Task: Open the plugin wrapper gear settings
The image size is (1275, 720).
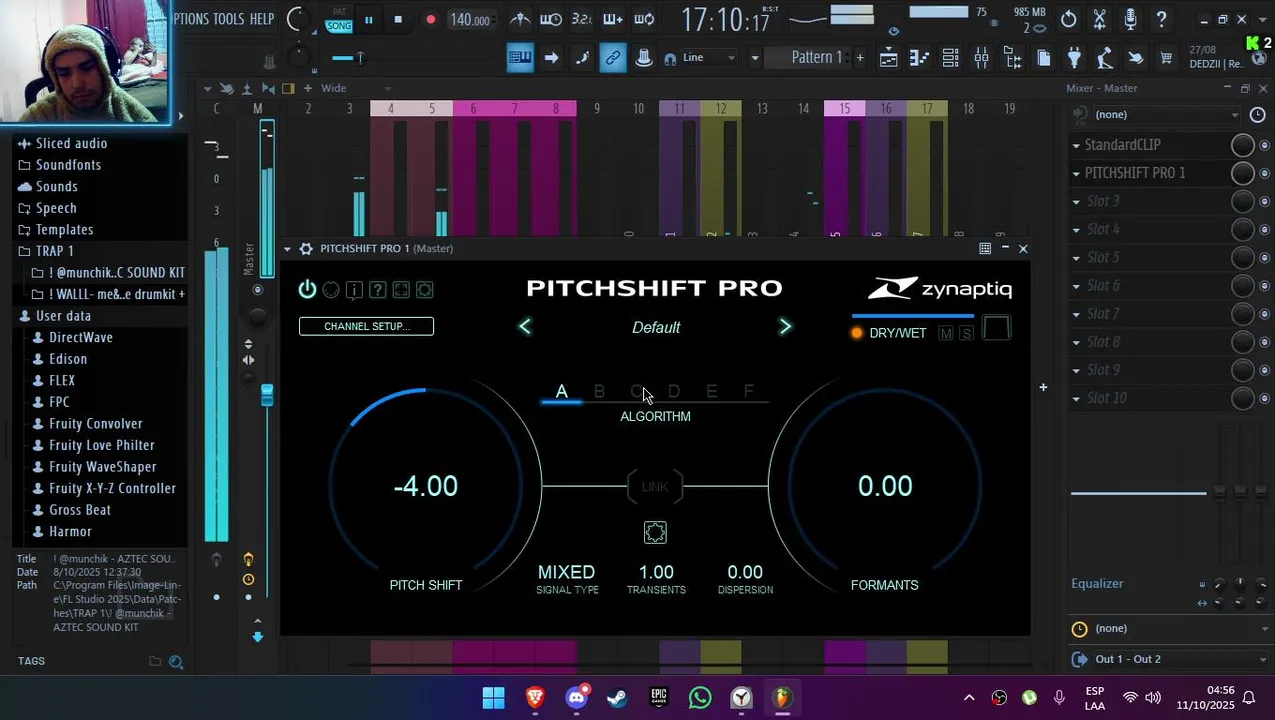Action: coord(306,248)
